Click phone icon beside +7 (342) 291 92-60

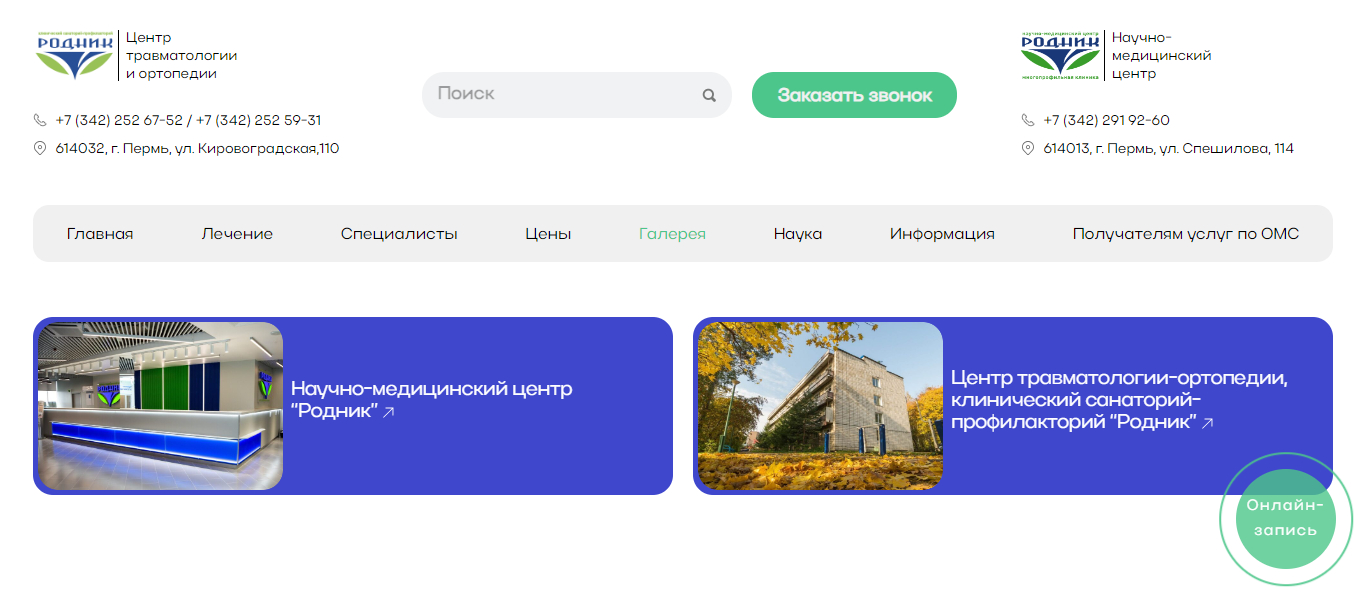click(1028, 120)
